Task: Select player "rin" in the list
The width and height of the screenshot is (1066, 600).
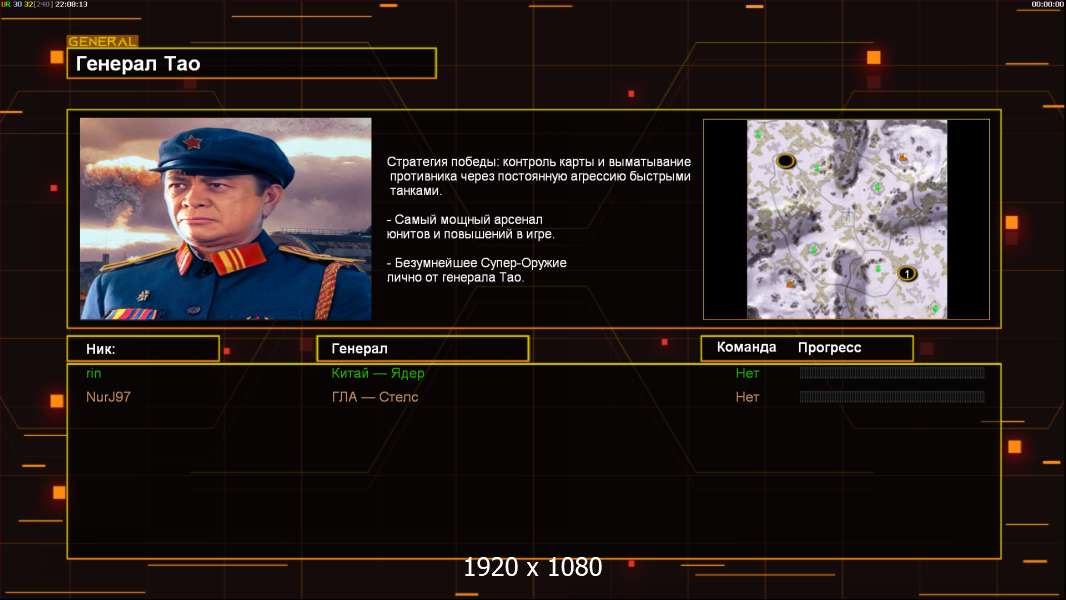Action: click(x=94, y=373)
